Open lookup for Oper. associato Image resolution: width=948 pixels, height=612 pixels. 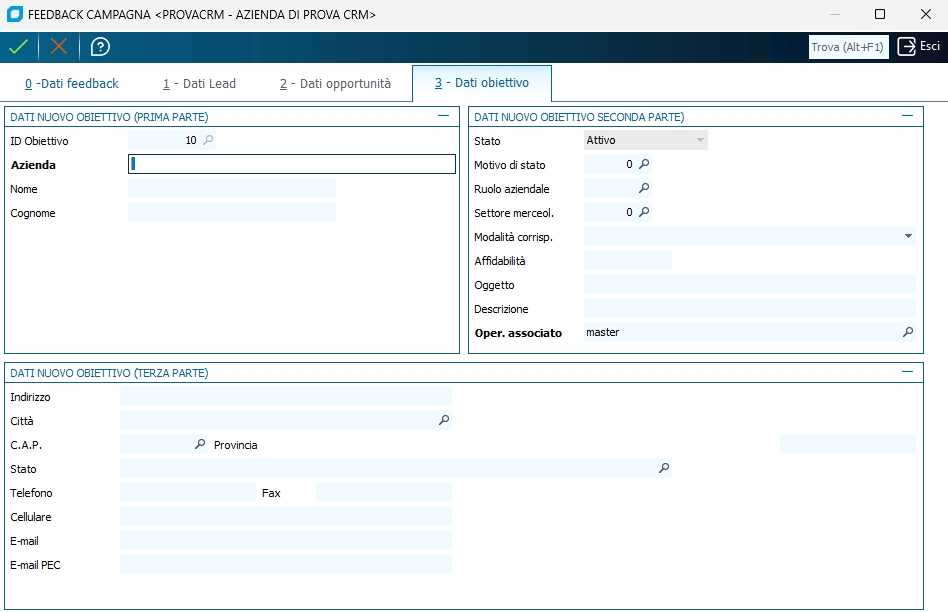click(907, 332)
